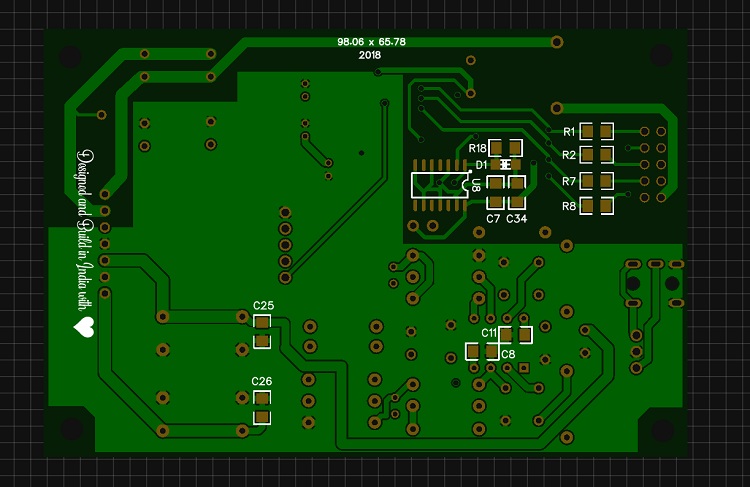Select the R7 resistor pads

pyautogui.click(x=596, y=181)
